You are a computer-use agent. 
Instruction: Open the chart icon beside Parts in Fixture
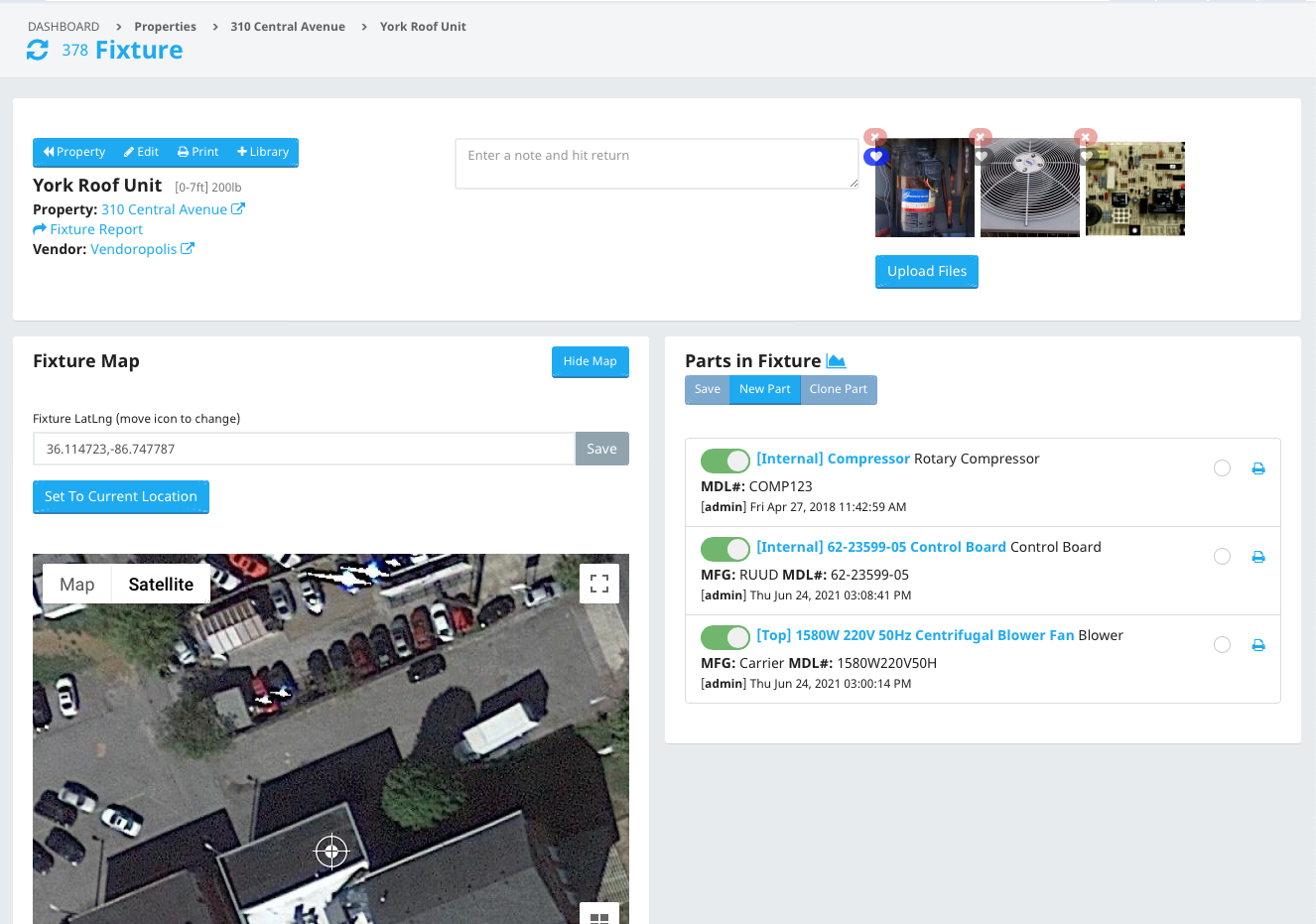click(836, 361)
